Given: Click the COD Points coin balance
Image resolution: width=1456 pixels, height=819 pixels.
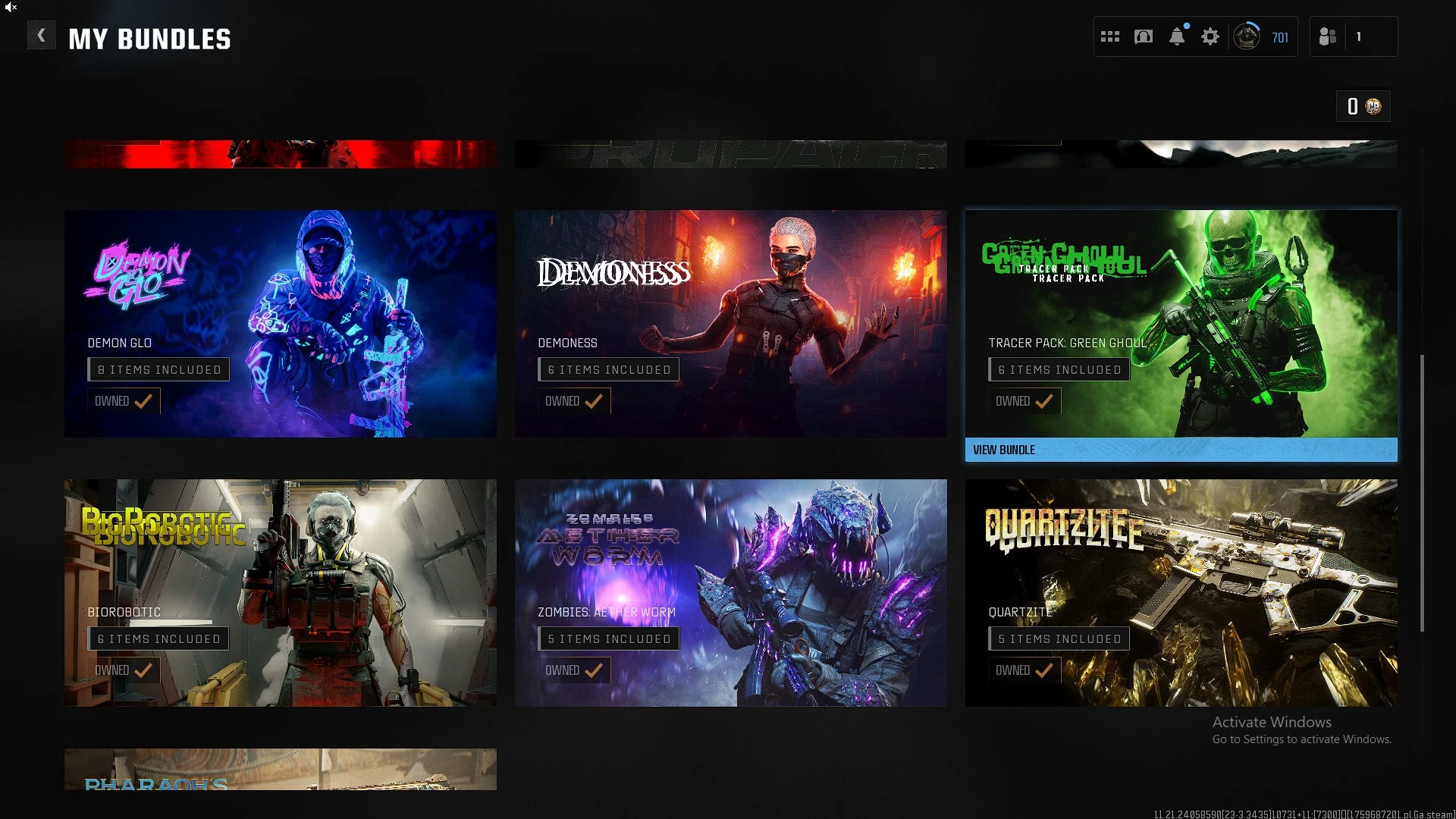Looking at the screenshot, I should click(x=1363, y=106).
